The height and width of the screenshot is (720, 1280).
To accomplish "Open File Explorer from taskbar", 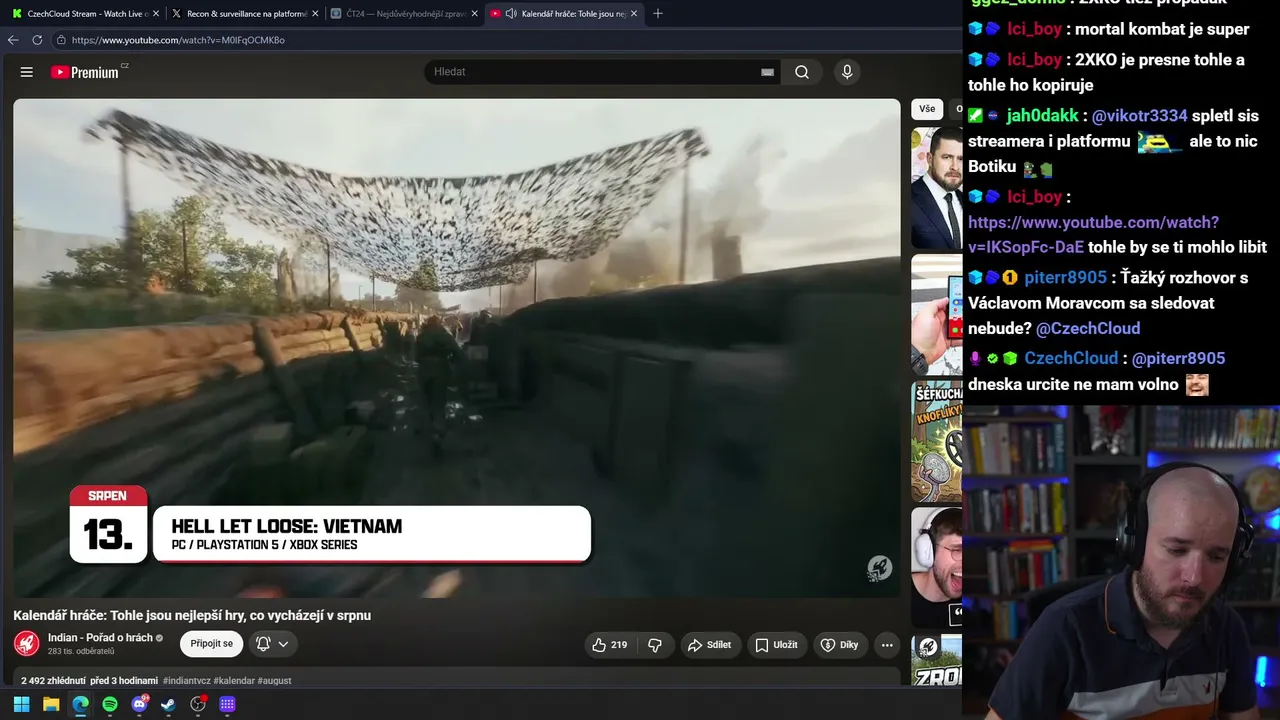I will point(51,704).
